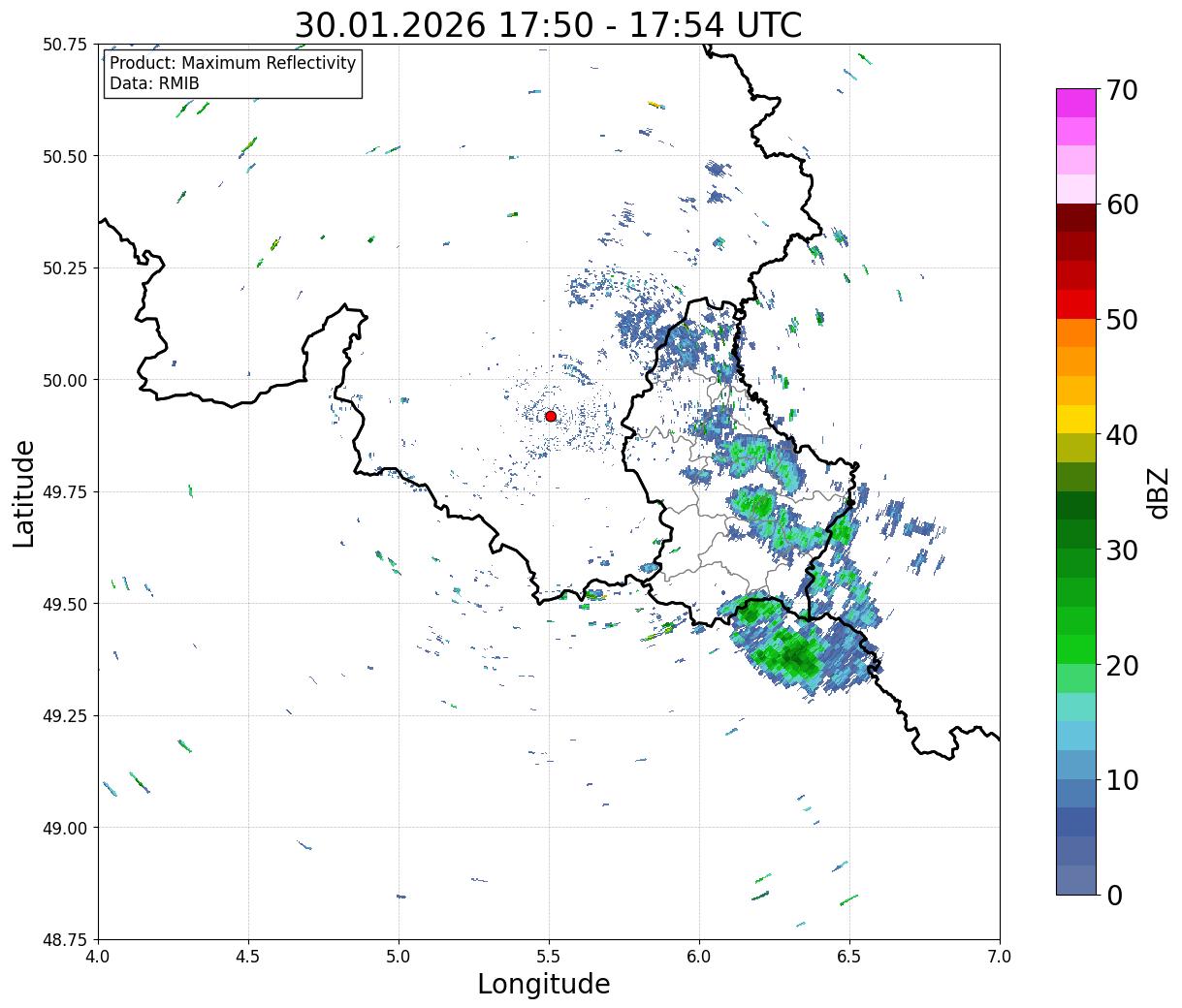Click the colorbar tick label 40

(x=1121, y=435)
